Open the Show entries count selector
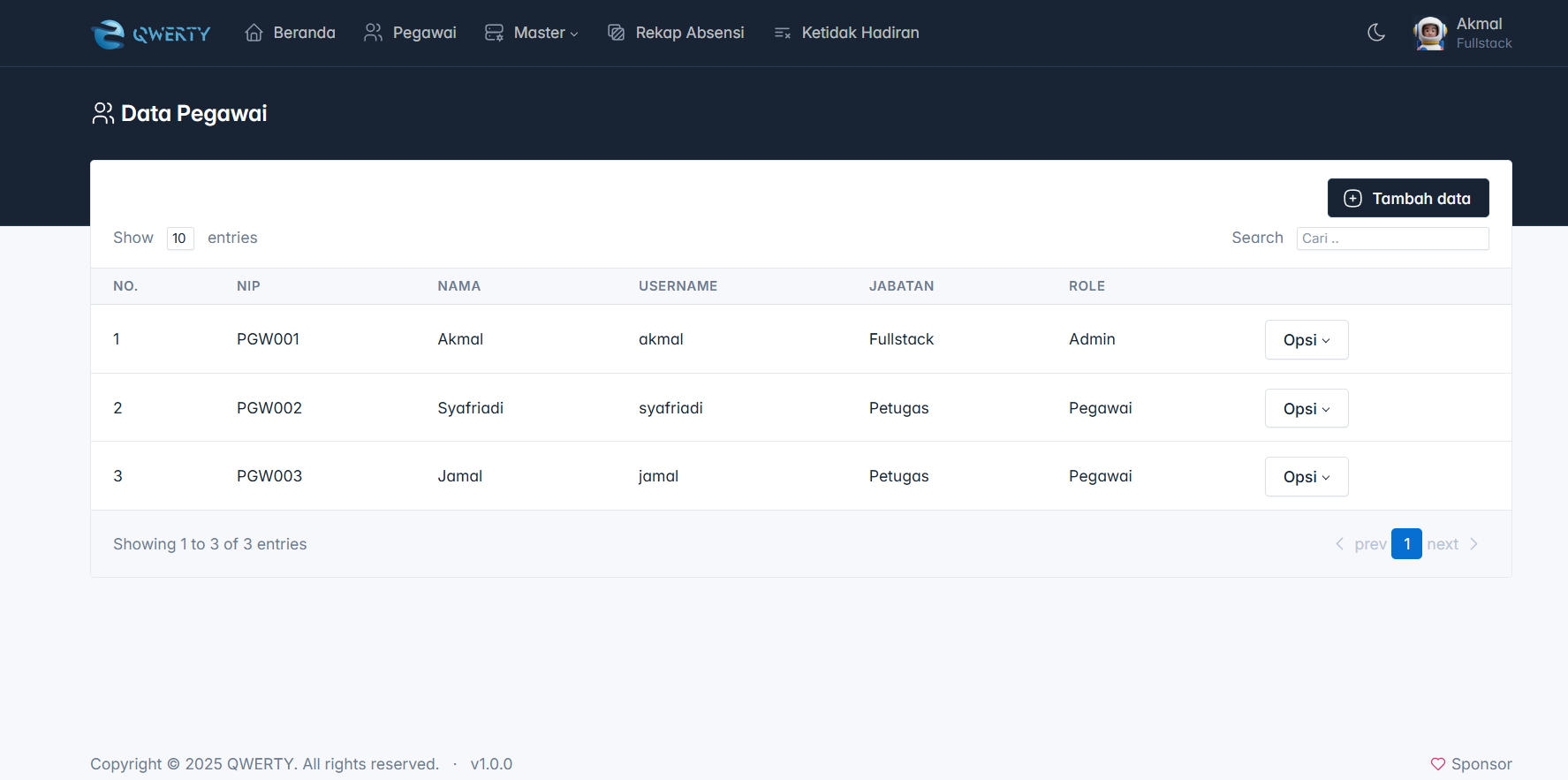This screenshot has height=780, width=1568. 180,239
